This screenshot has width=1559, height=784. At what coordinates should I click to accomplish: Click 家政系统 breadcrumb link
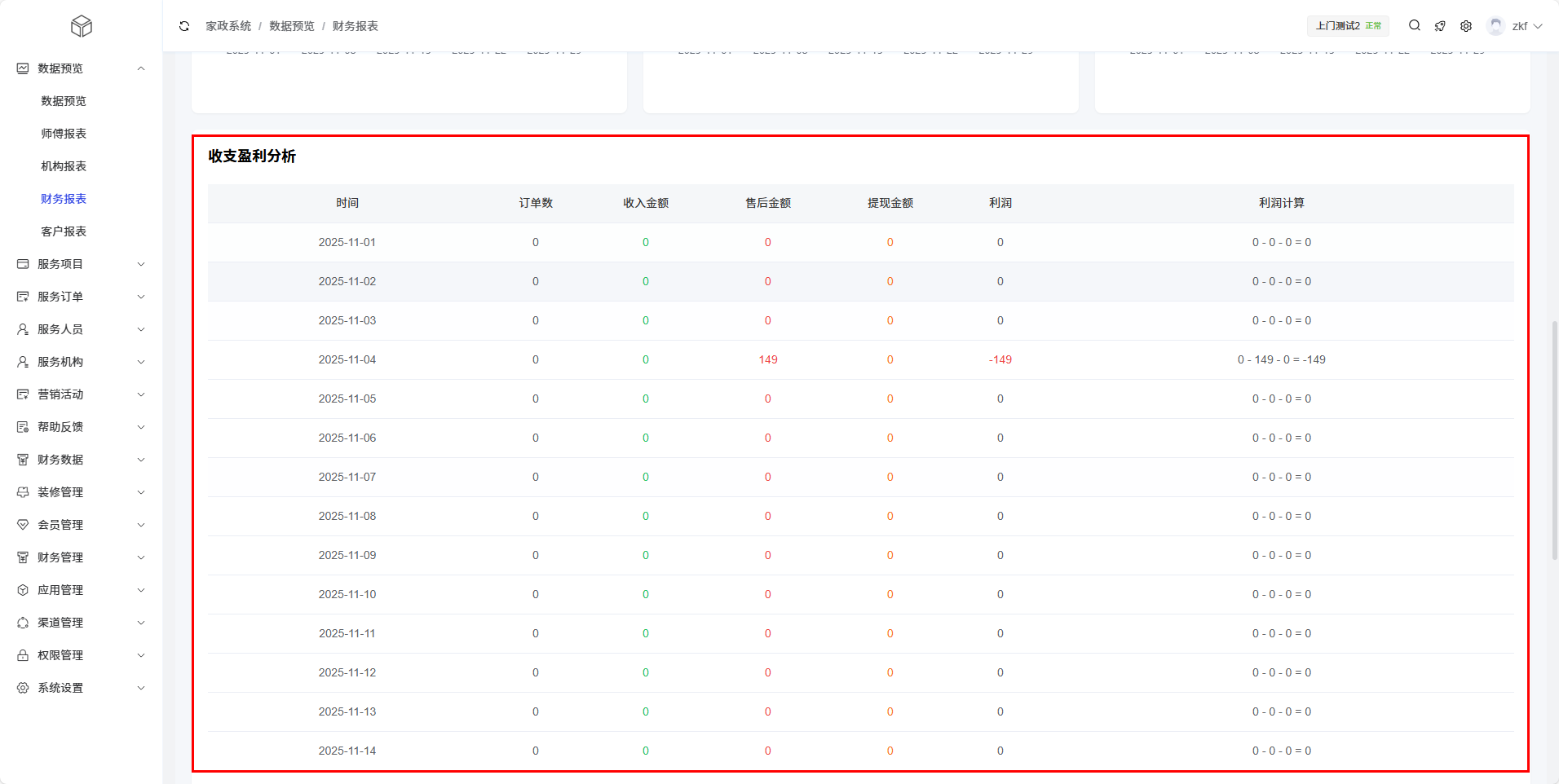228,26
